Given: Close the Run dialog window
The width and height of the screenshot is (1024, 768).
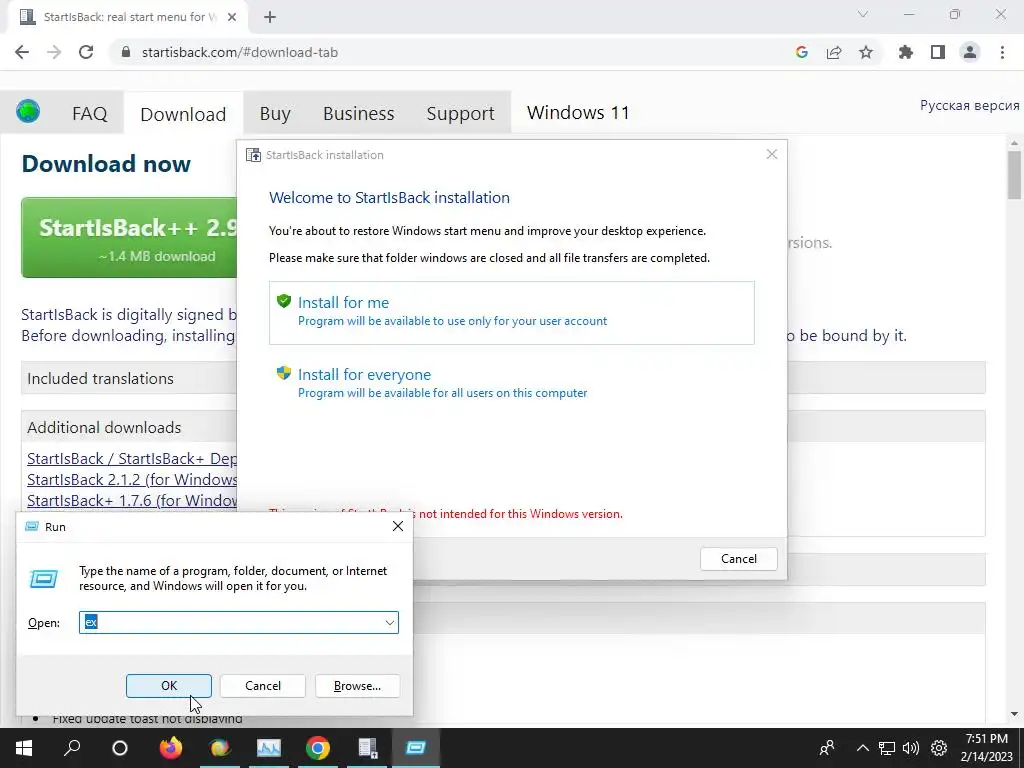Looking at the screenshot, I should point(398,526).
